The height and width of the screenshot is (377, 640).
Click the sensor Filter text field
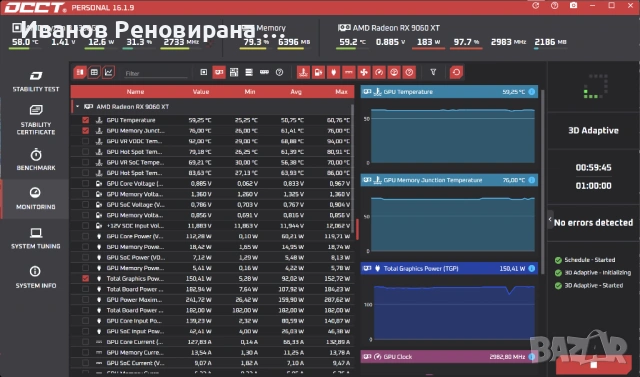[x=156, y=73]
